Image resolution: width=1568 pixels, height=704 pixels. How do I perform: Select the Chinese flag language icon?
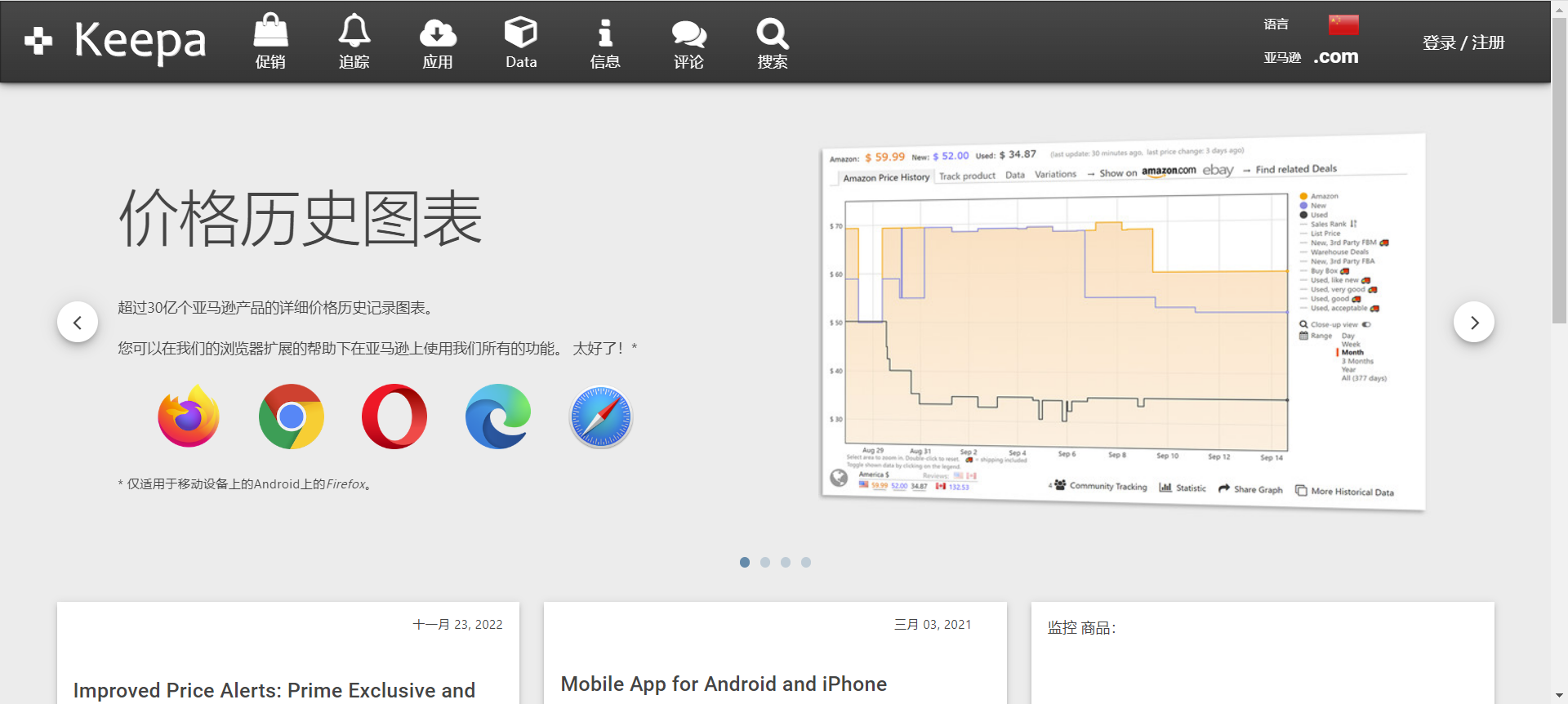pyautogui.click(x=1343, y=25)
